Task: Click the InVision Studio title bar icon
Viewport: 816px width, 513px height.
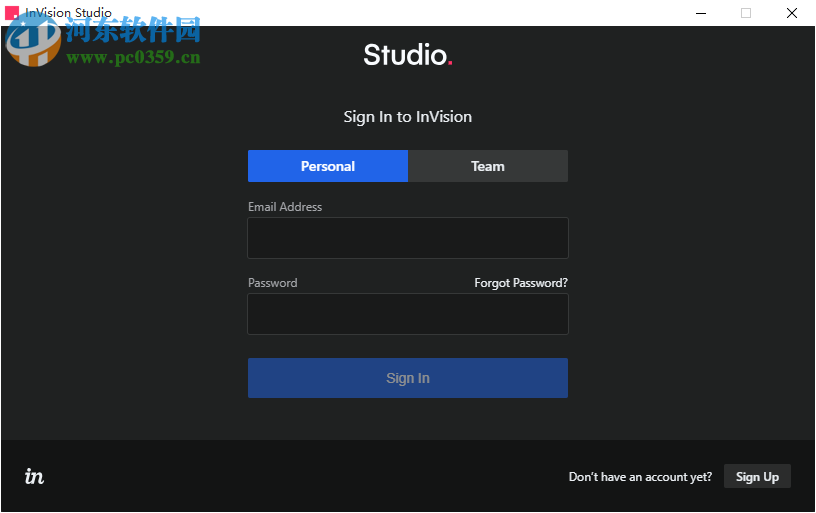Action: click(12, 12)
